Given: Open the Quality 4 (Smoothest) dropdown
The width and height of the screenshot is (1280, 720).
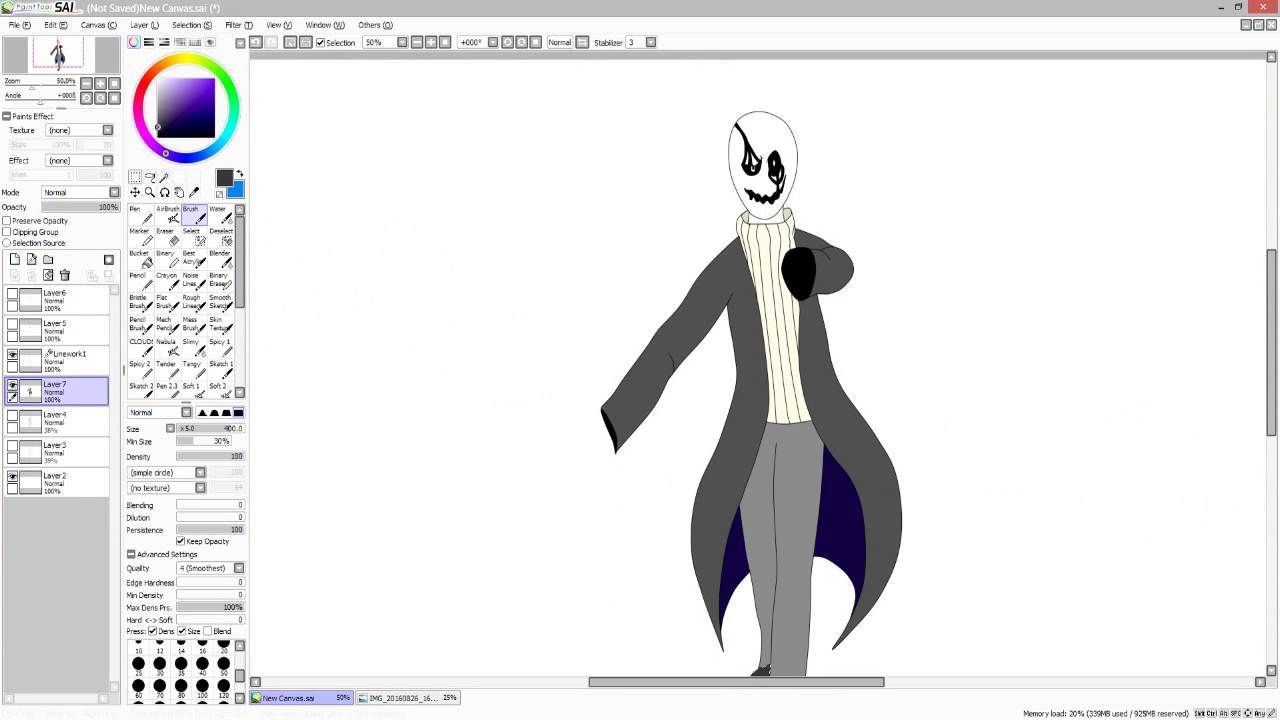Looking at the screenshot, I should click(x=239, y=568).
